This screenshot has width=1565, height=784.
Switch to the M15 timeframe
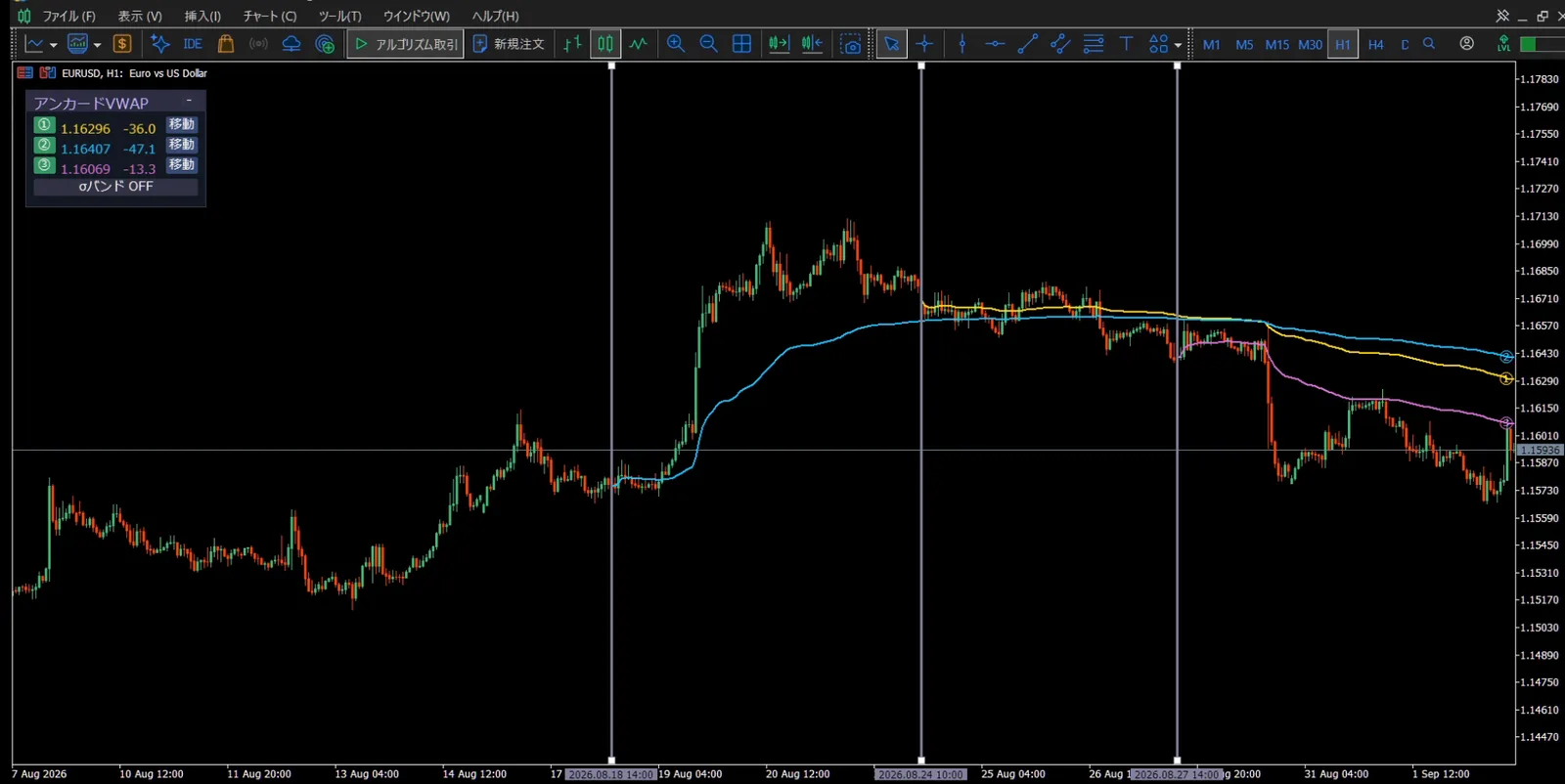point(1276,45)
